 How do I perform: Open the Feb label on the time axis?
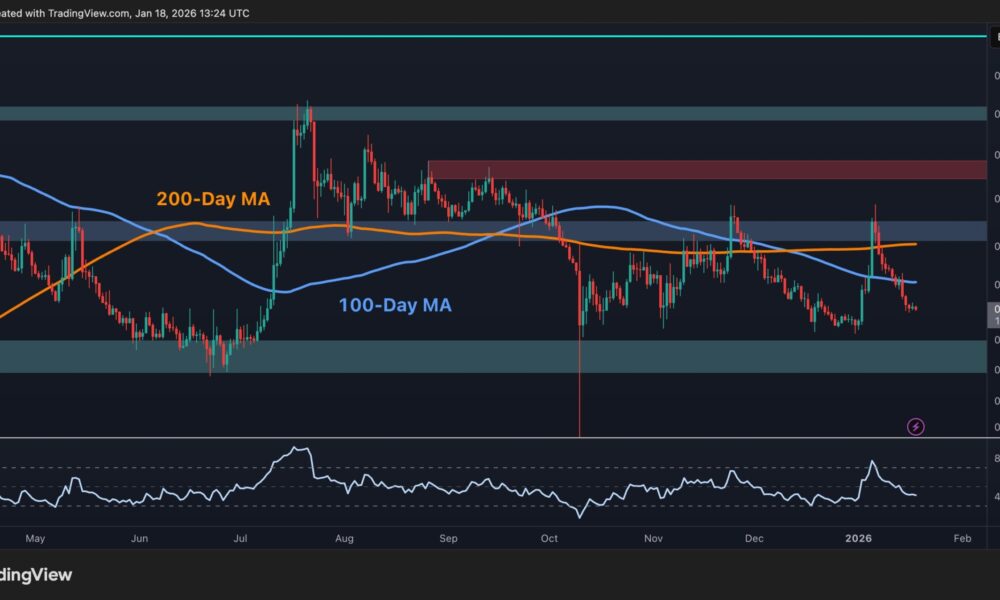click(961, 538)
